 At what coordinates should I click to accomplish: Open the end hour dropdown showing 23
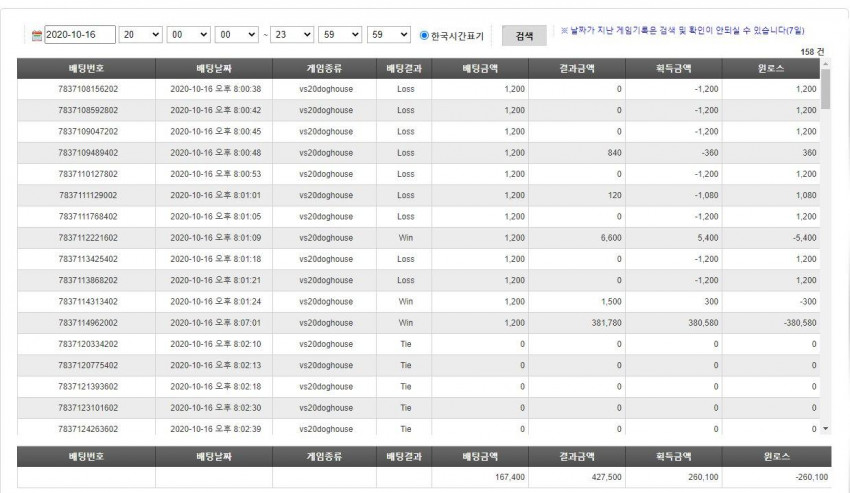(292, 35)
